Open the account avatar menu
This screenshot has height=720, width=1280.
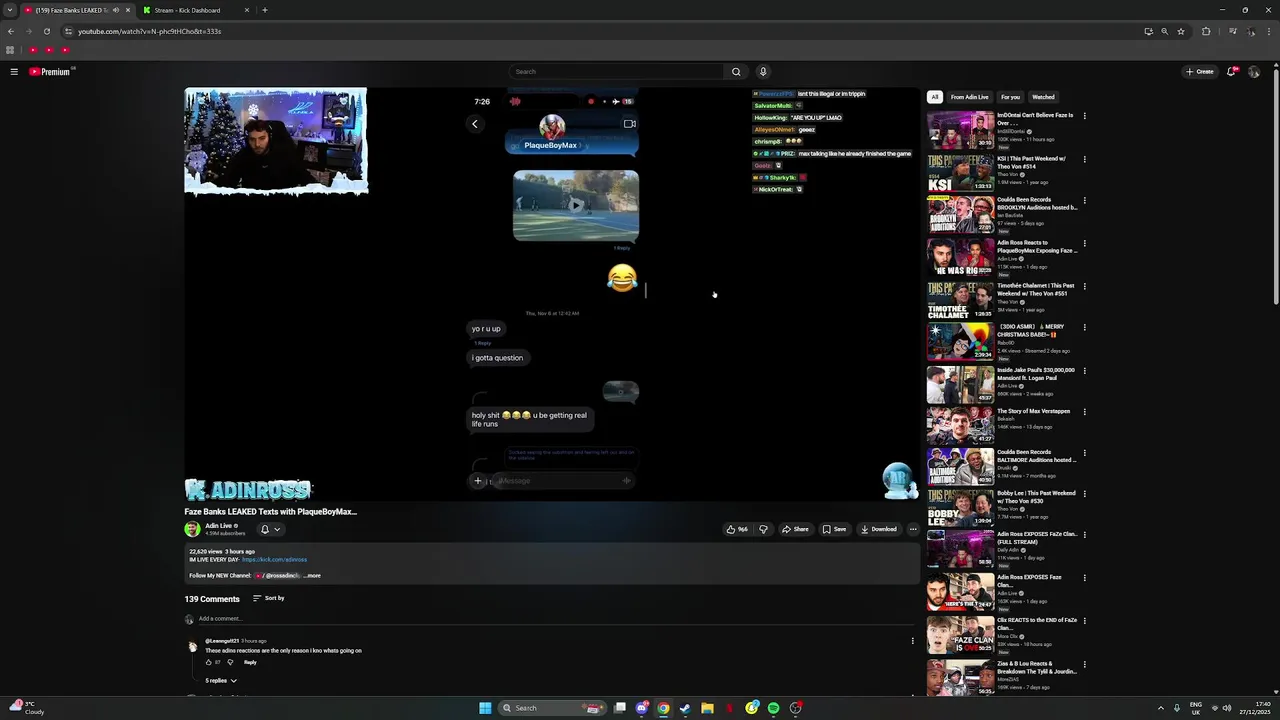coord(1254,72)
